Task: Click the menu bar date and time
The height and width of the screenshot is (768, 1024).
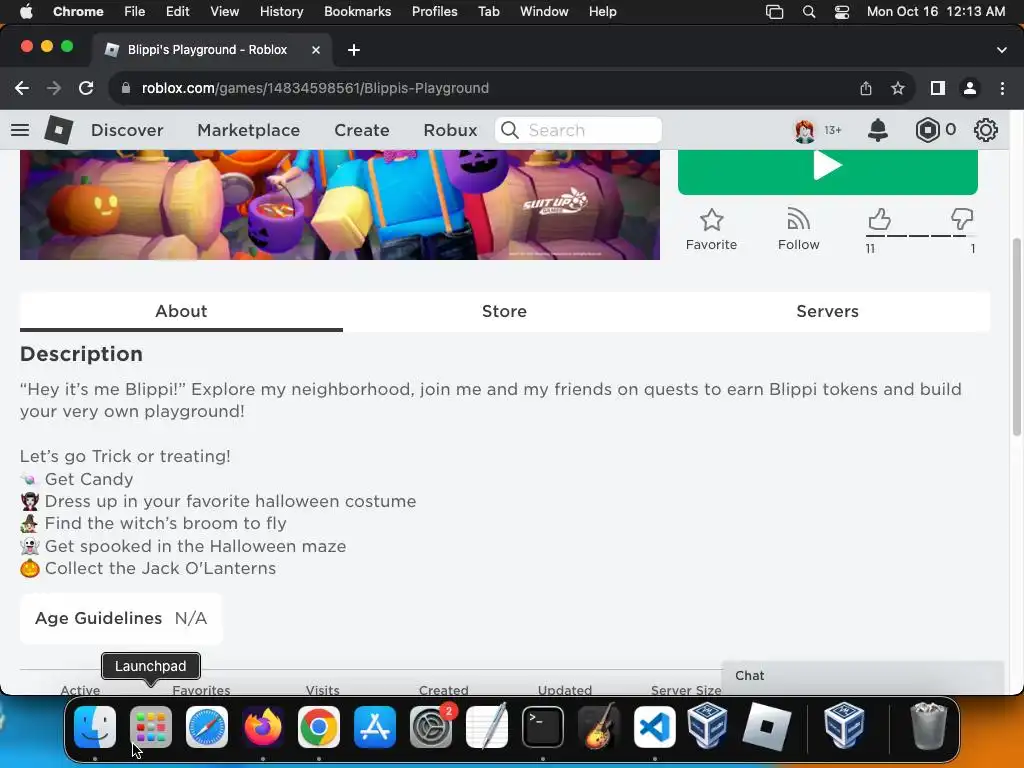Action: point(936,12)
